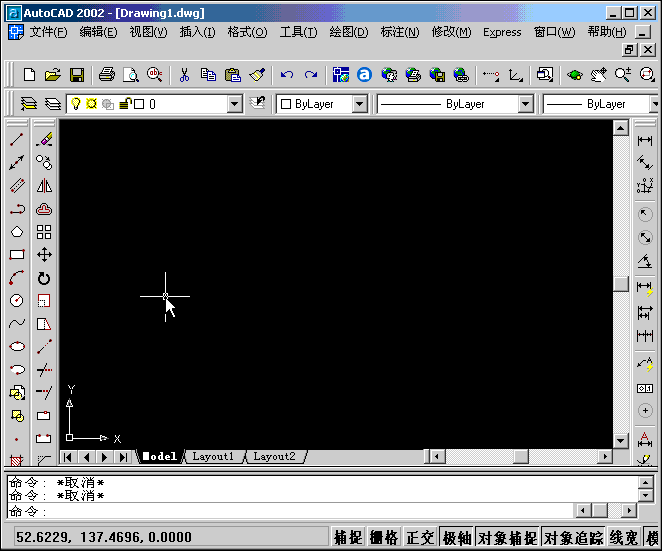This screenshot has height=551, width=662.
Task: Select the Circle draw tool
Action: tap(17, 301)
